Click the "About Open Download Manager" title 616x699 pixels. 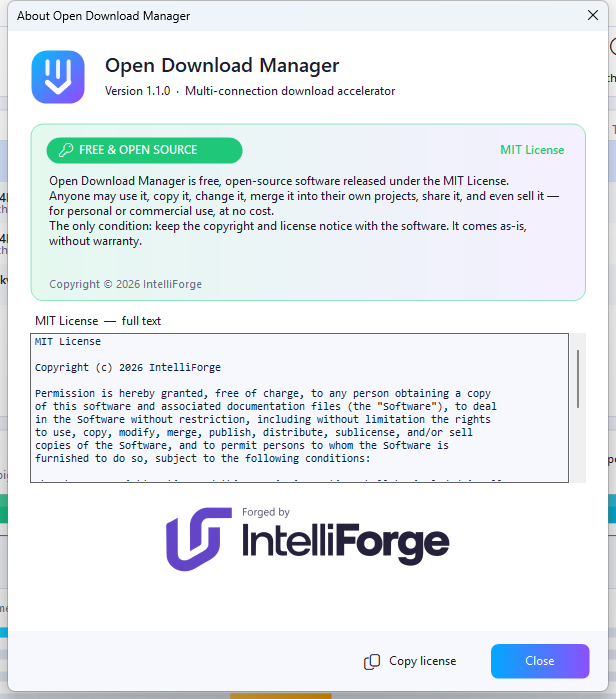point(103,16)
